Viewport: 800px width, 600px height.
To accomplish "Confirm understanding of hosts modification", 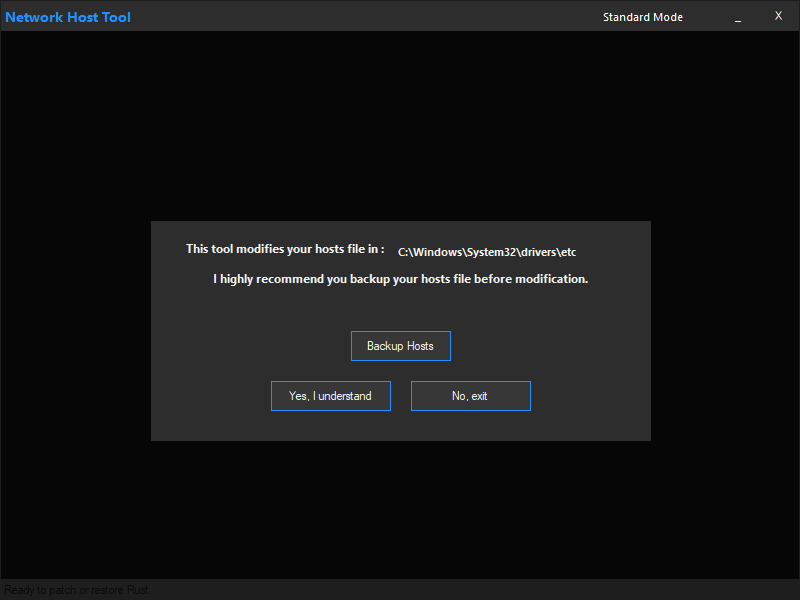I will click(330, 396).
